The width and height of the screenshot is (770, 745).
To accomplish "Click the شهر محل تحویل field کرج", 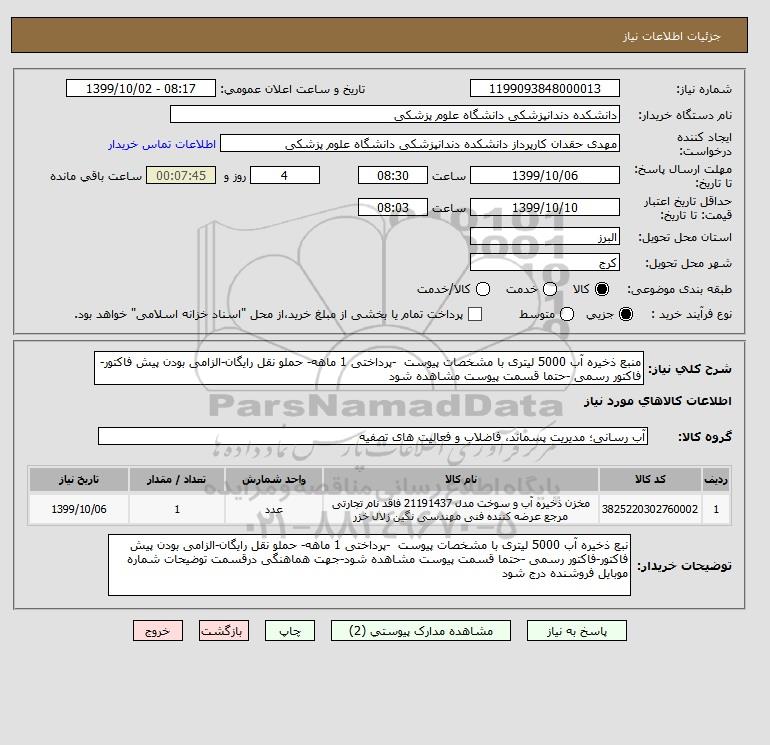I will click(545, 262).
